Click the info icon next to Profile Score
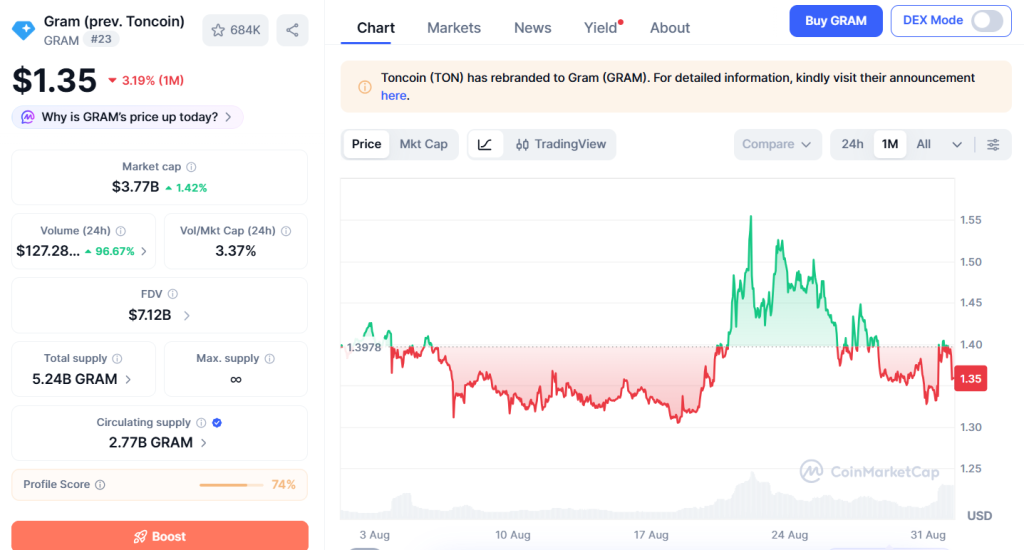 100,485
